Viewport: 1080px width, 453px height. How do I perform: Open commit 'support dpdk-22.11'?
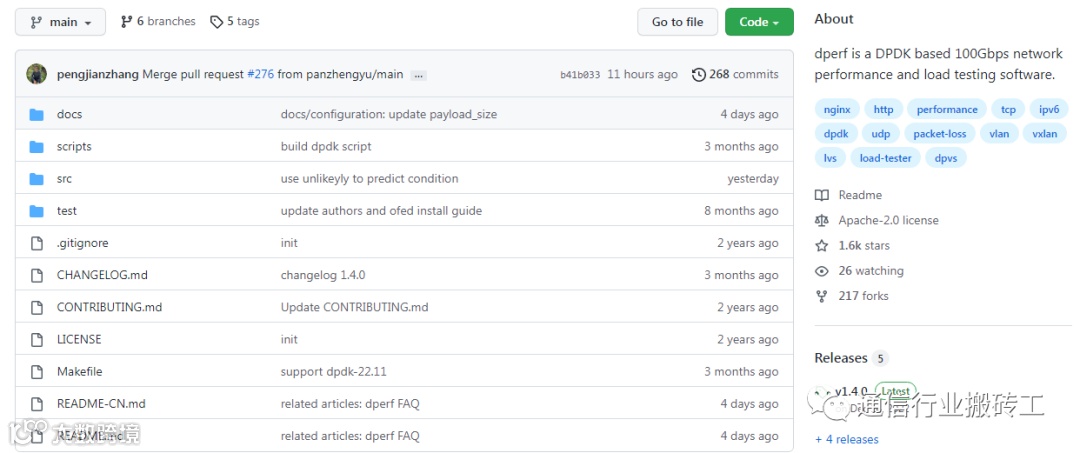(333, 372)
